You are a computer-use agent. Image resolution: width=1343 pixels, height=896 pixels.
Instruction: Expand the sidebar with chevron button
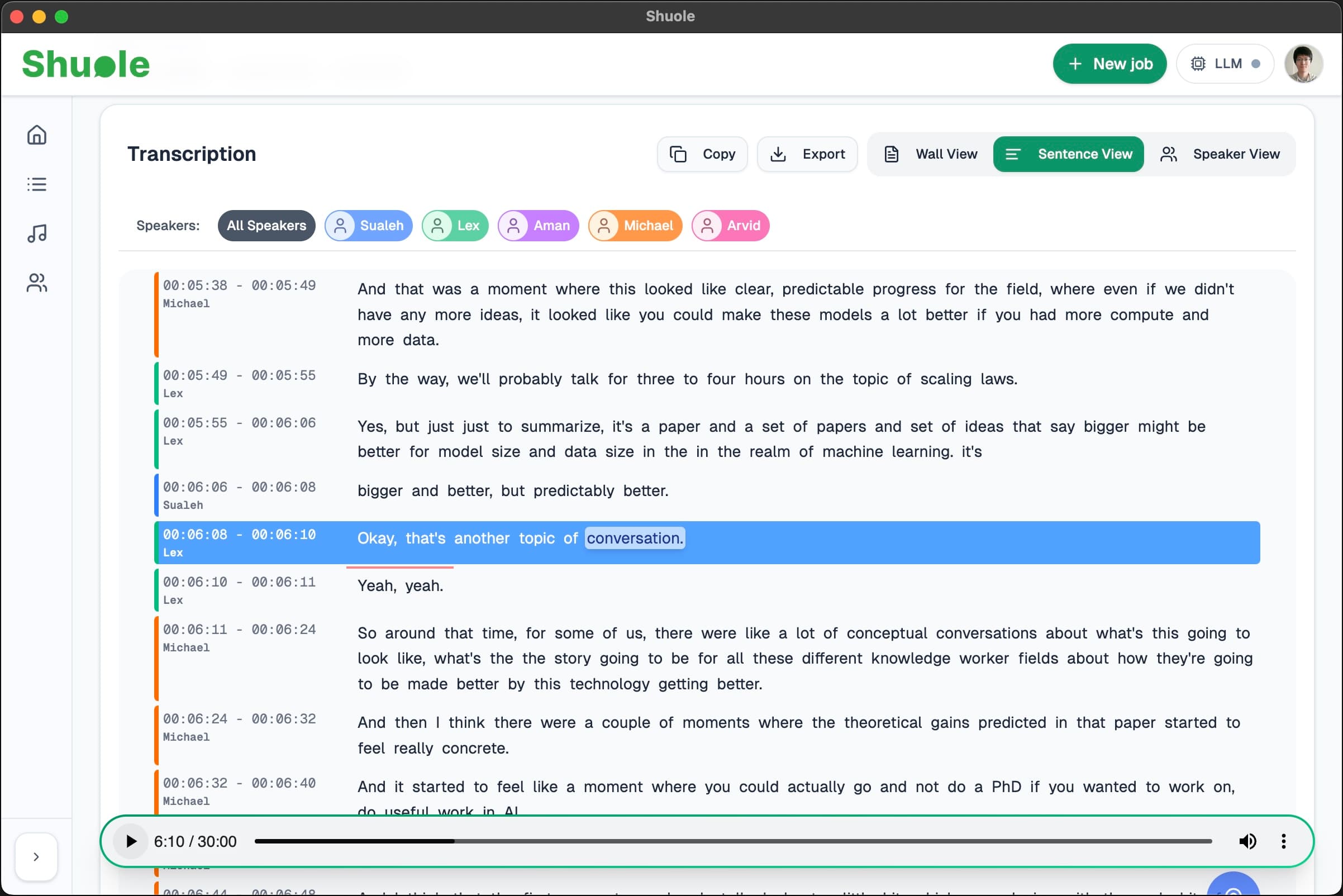tap(36, 856)
